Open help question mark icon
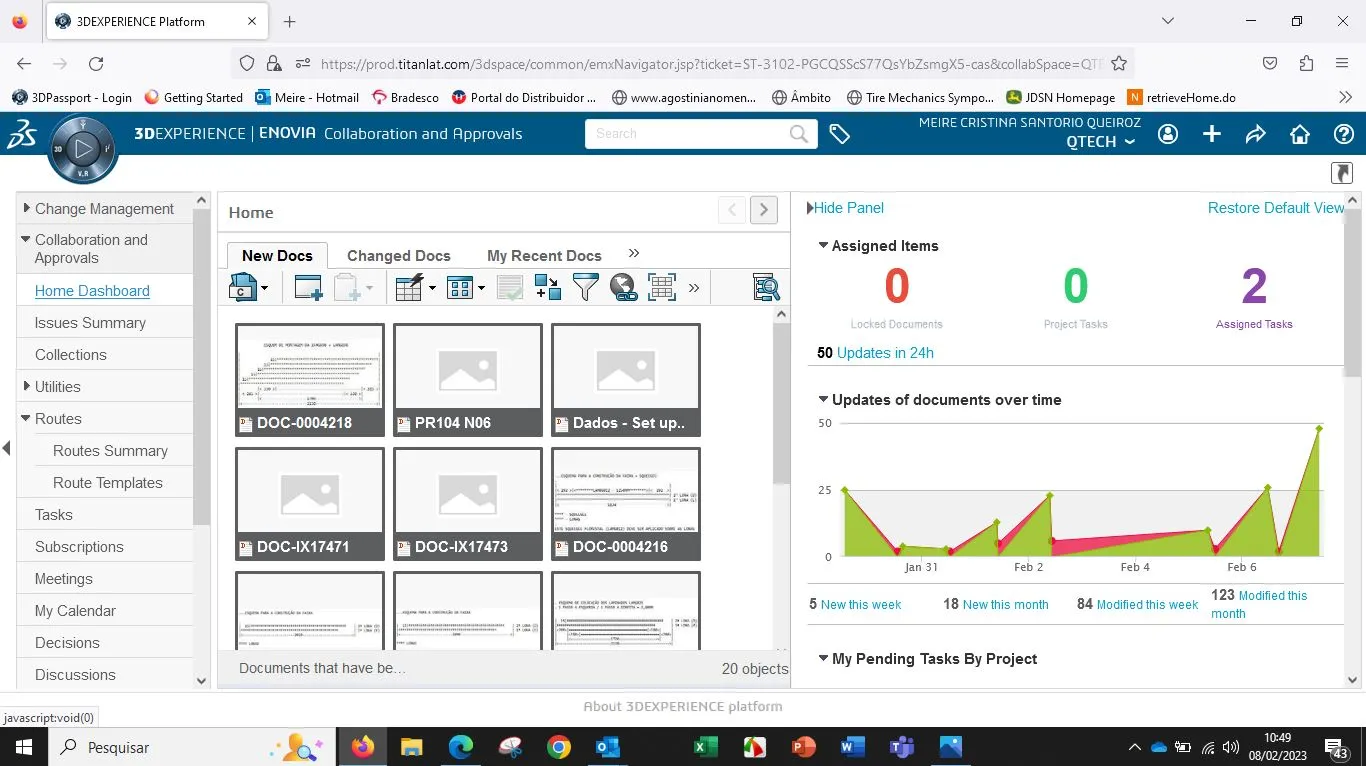 point(1344,134)
